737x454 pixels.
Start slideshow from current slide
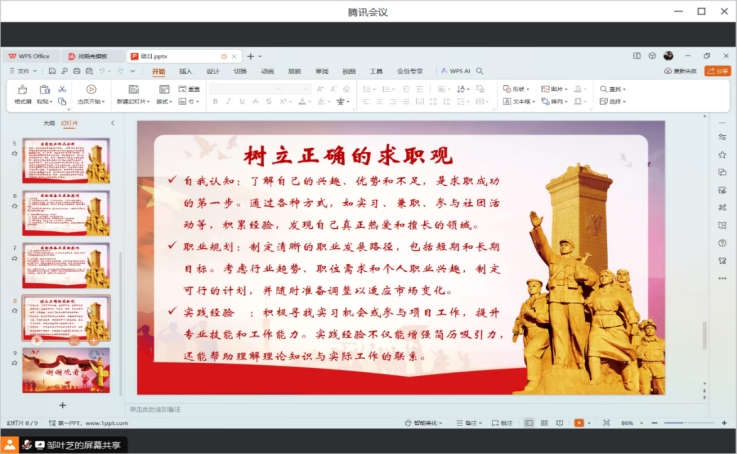click(90, 95)
